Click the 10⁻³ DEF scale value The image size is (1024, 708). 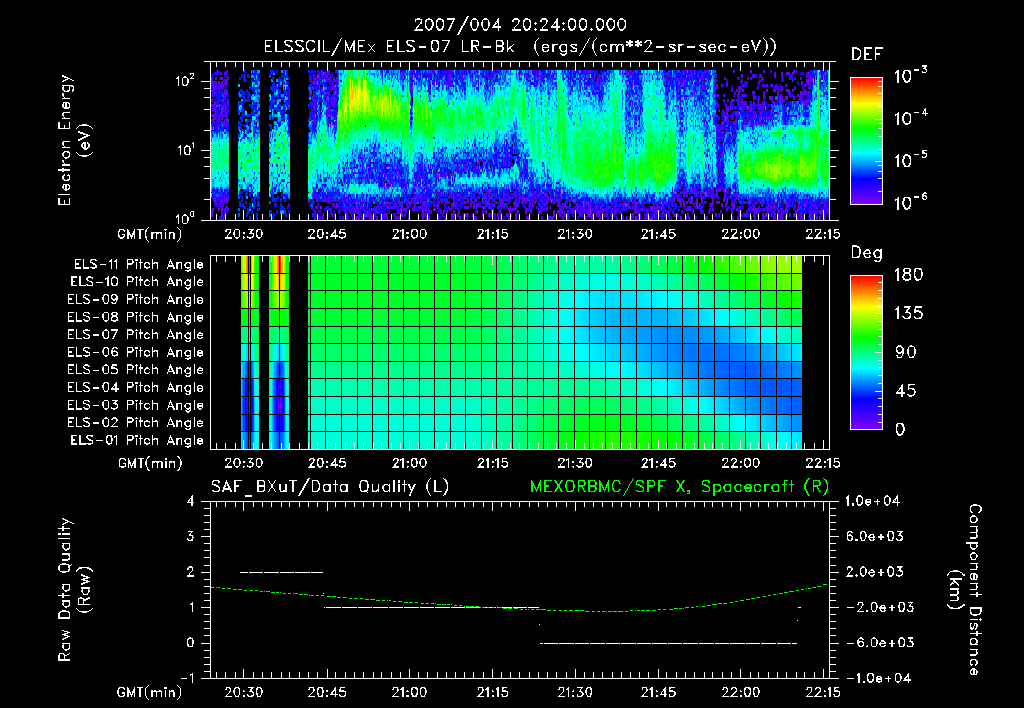point(910,76)
